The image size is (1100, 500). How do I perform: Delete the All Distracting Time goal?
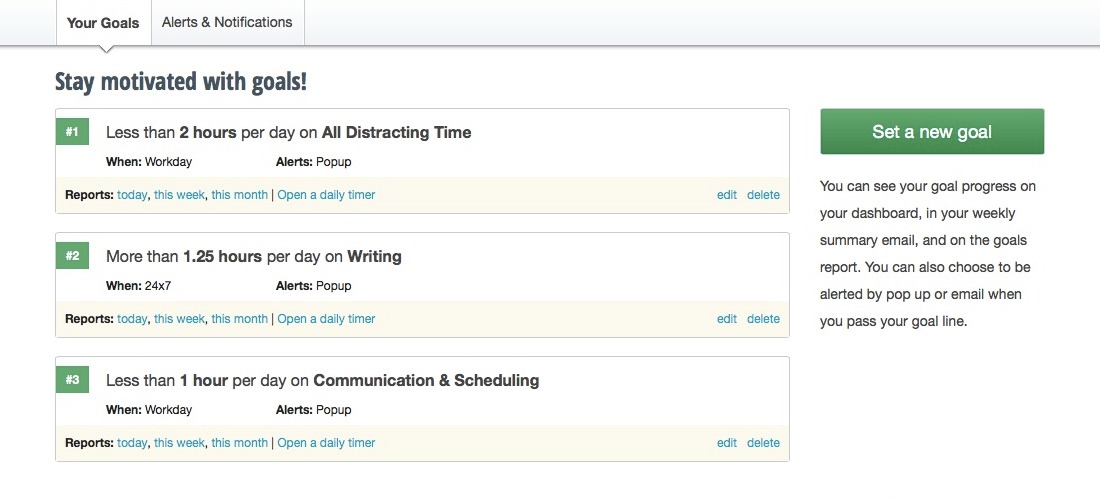[763, 195]
